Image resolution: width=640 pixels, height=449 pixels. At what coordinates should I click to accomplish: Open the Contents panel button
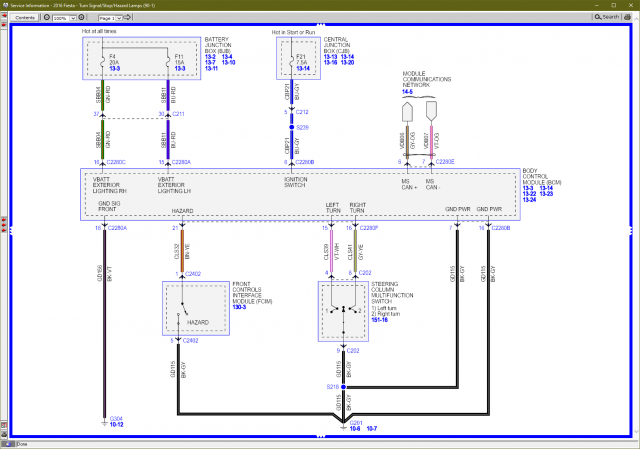[x=25, y=18]
